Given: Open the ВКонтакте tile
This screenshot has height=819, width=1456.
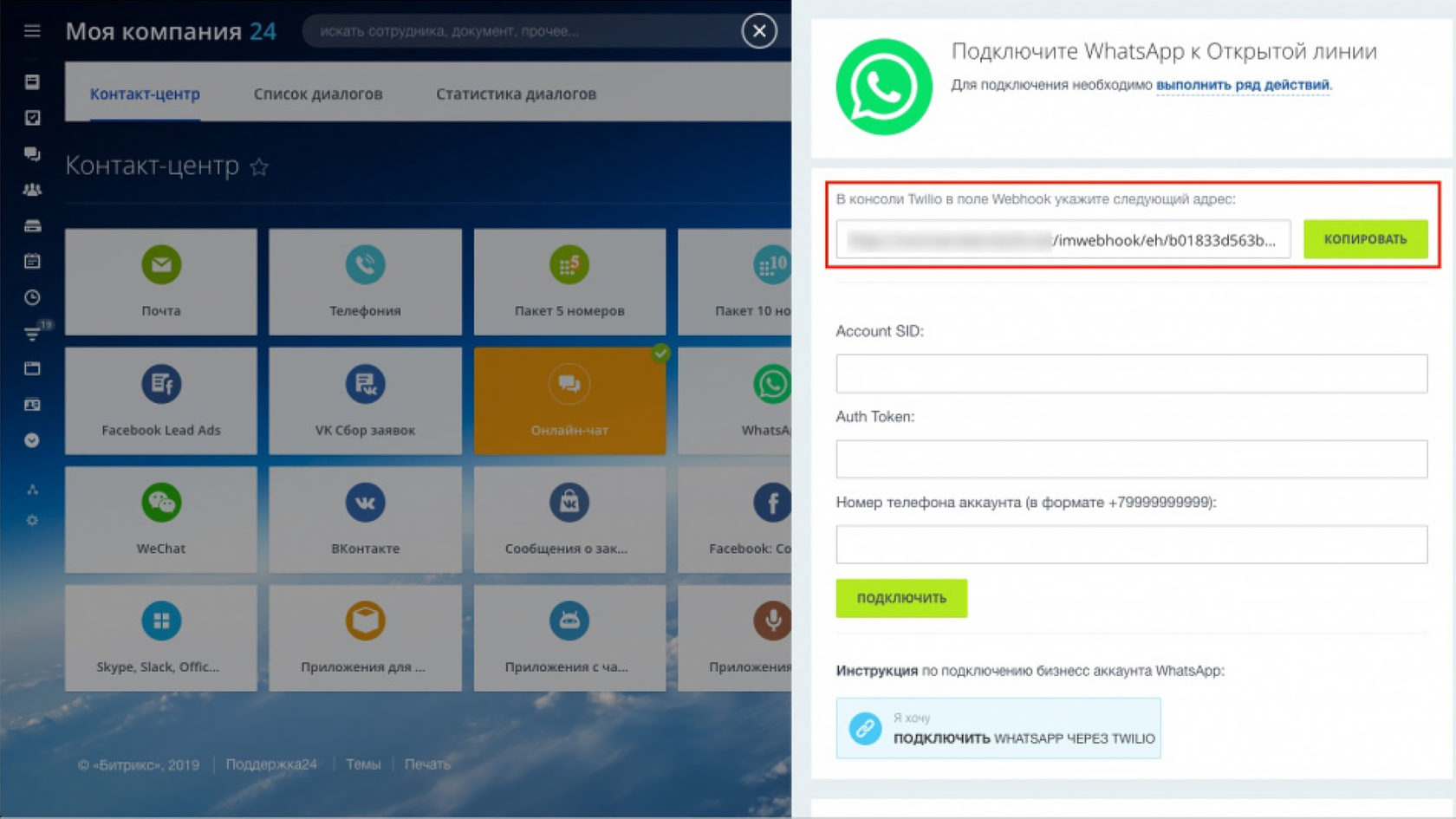Looking at the screenshot, I should 365,519.
